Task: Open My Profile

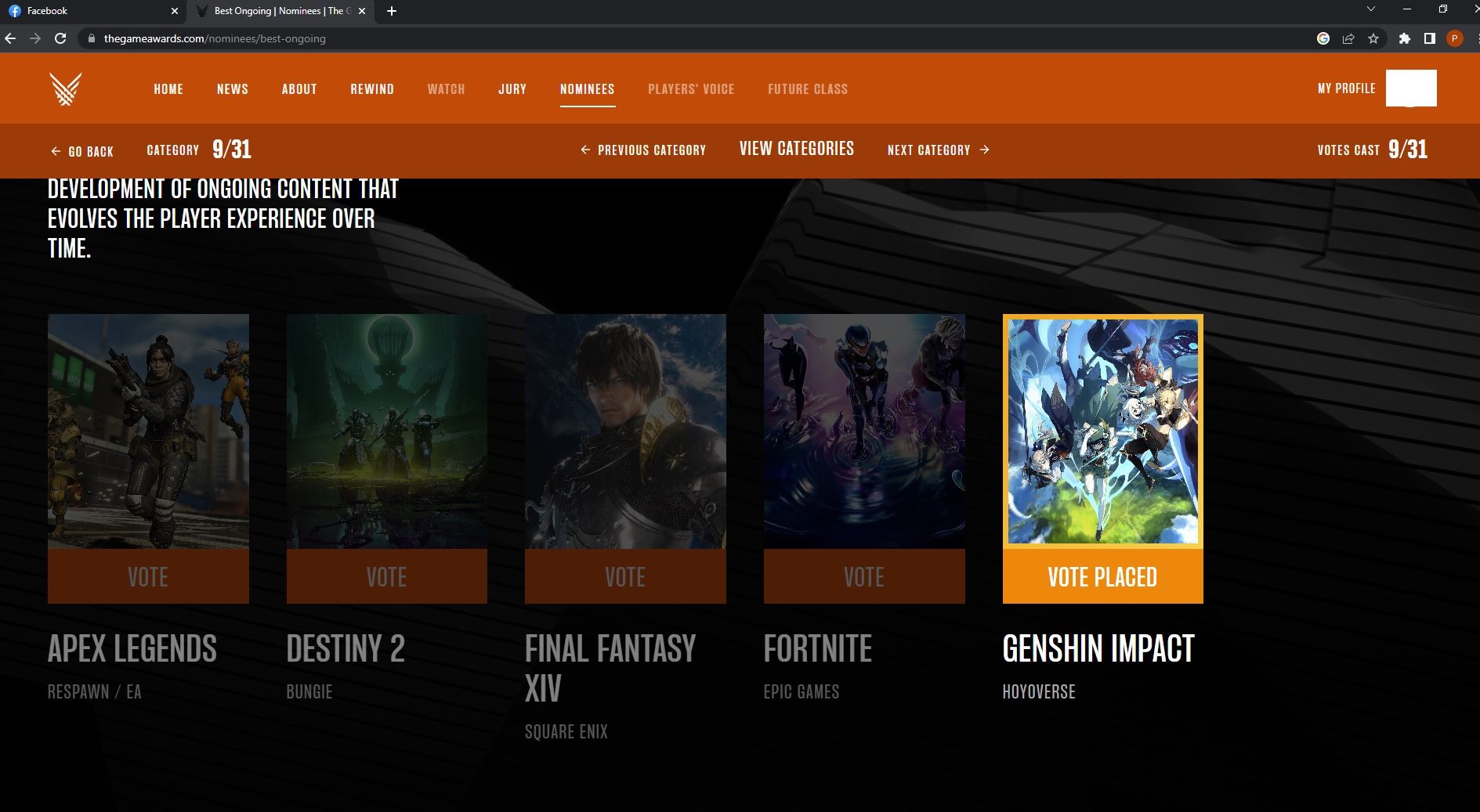Action: 1346,88
